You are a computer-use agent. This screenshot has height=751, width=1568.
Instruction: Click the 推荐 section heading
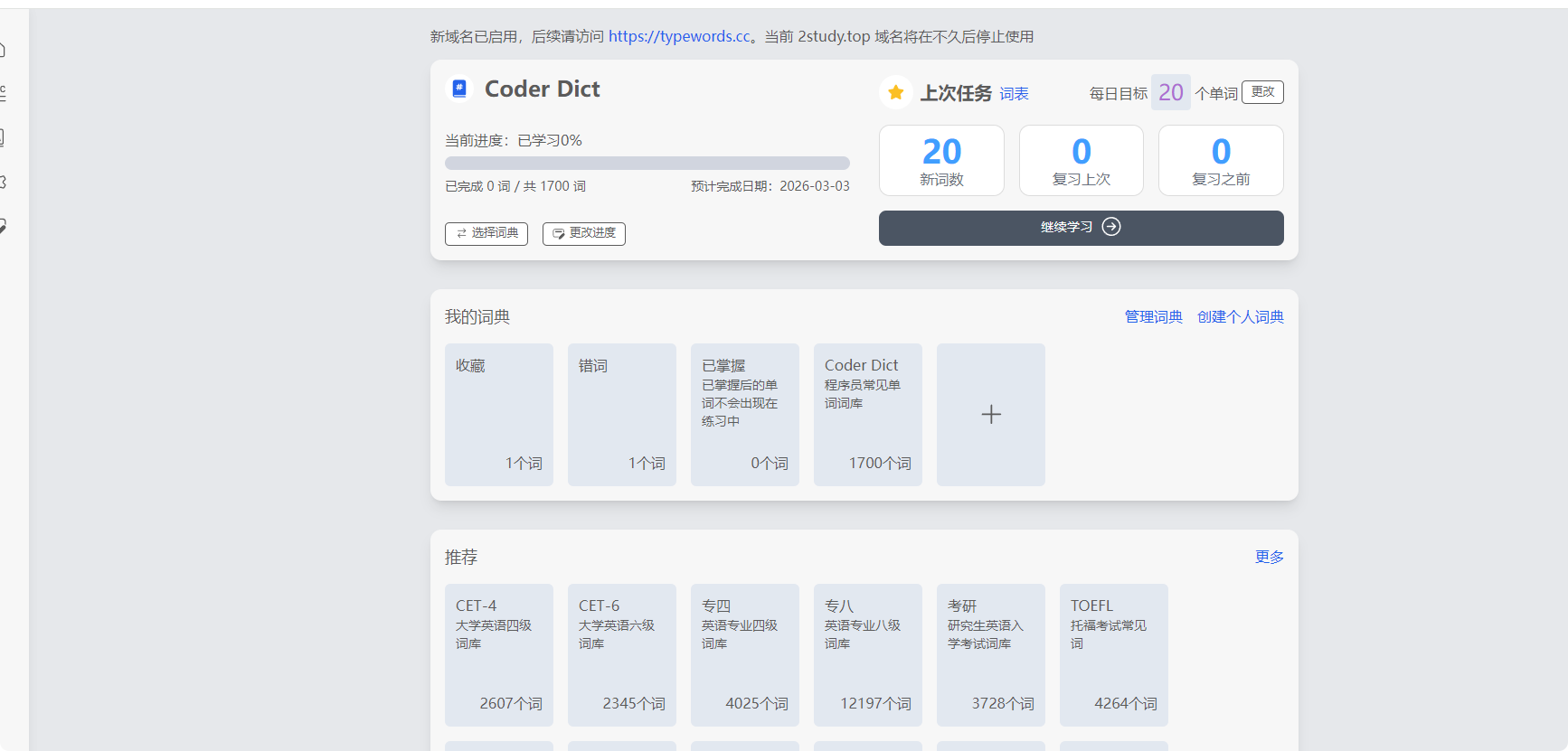click(x=461, y=558)
